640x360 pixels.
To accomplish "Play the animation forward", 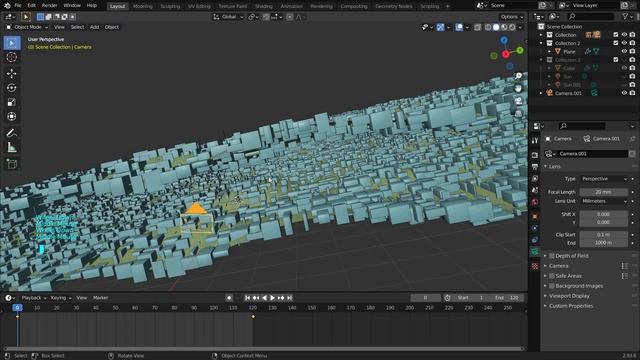I will (273, 298).
